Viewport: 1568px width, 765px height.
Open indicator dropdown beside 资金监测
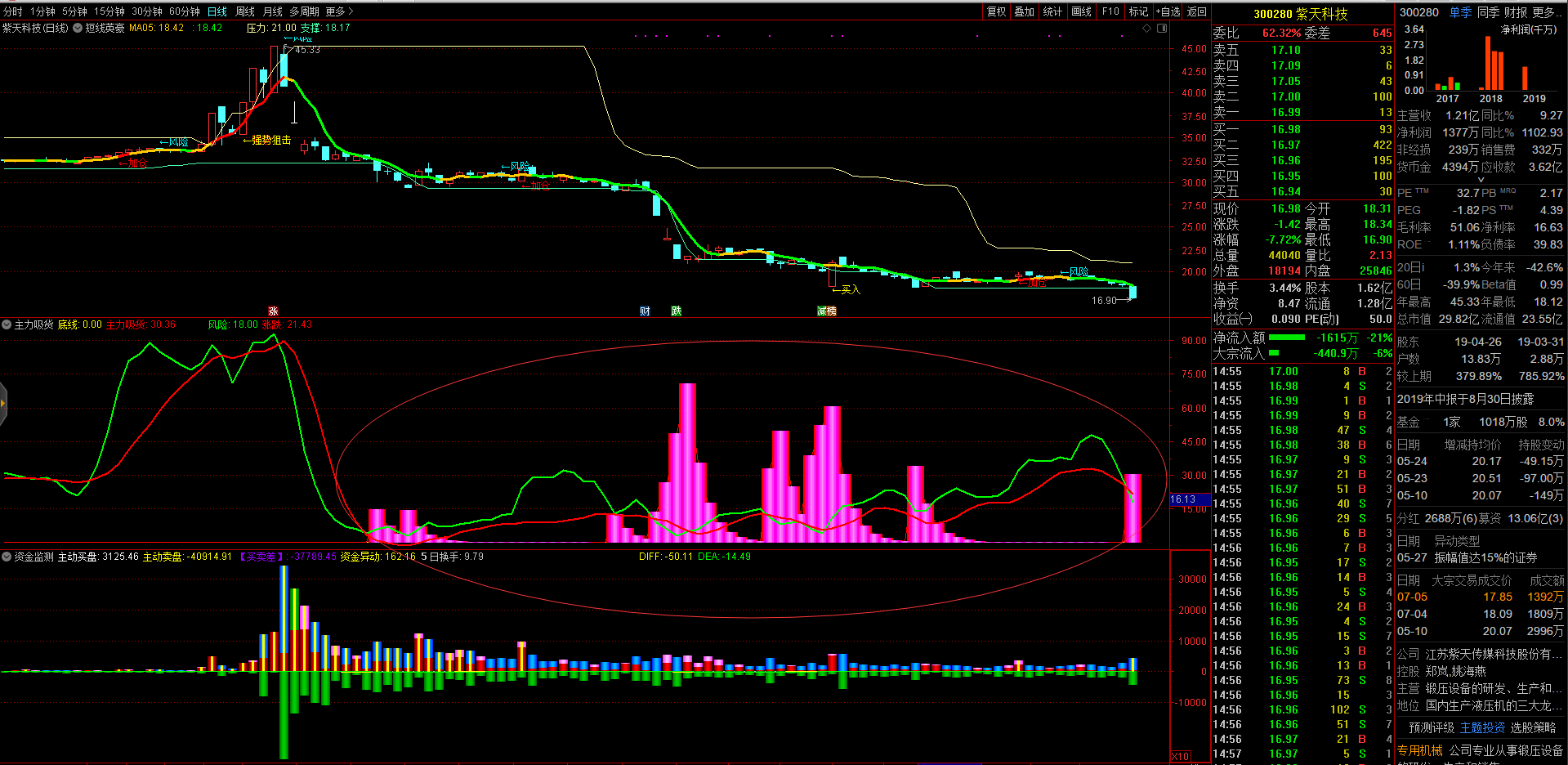click(7, 557)
